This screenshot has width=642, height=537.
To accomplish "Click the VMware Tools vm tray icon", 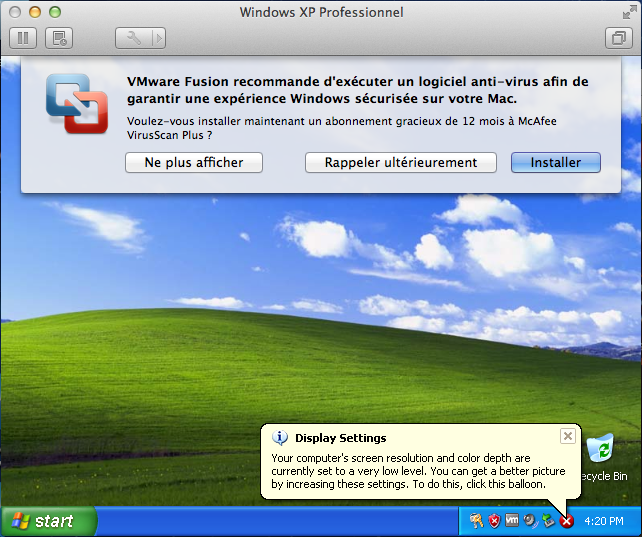I will click(512, 520).
